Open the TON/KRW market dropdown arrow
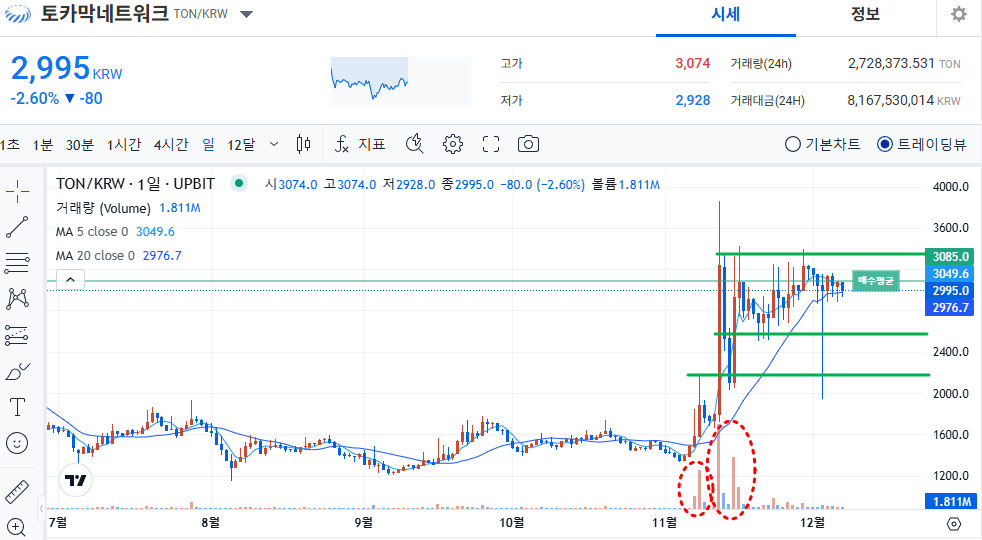 (247, 14)
